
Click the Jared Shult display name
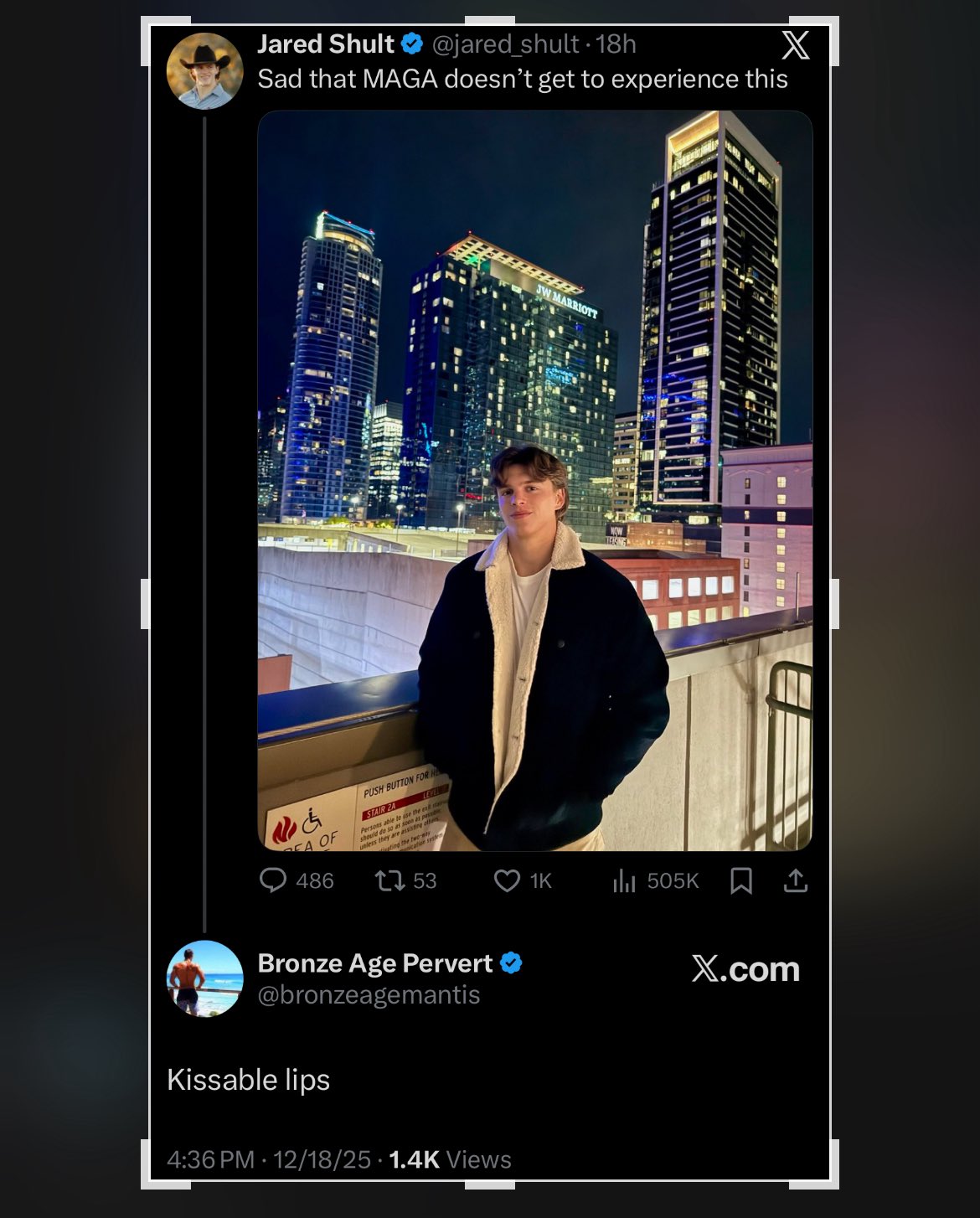(326, 44)
